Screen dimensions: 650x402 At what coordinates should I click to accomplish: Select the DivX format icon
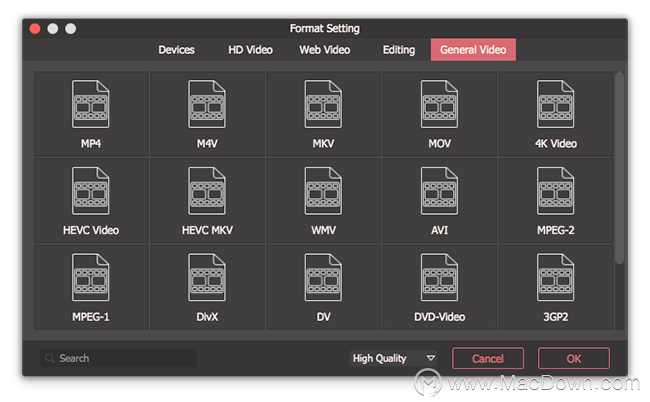[x=207, y=277]
